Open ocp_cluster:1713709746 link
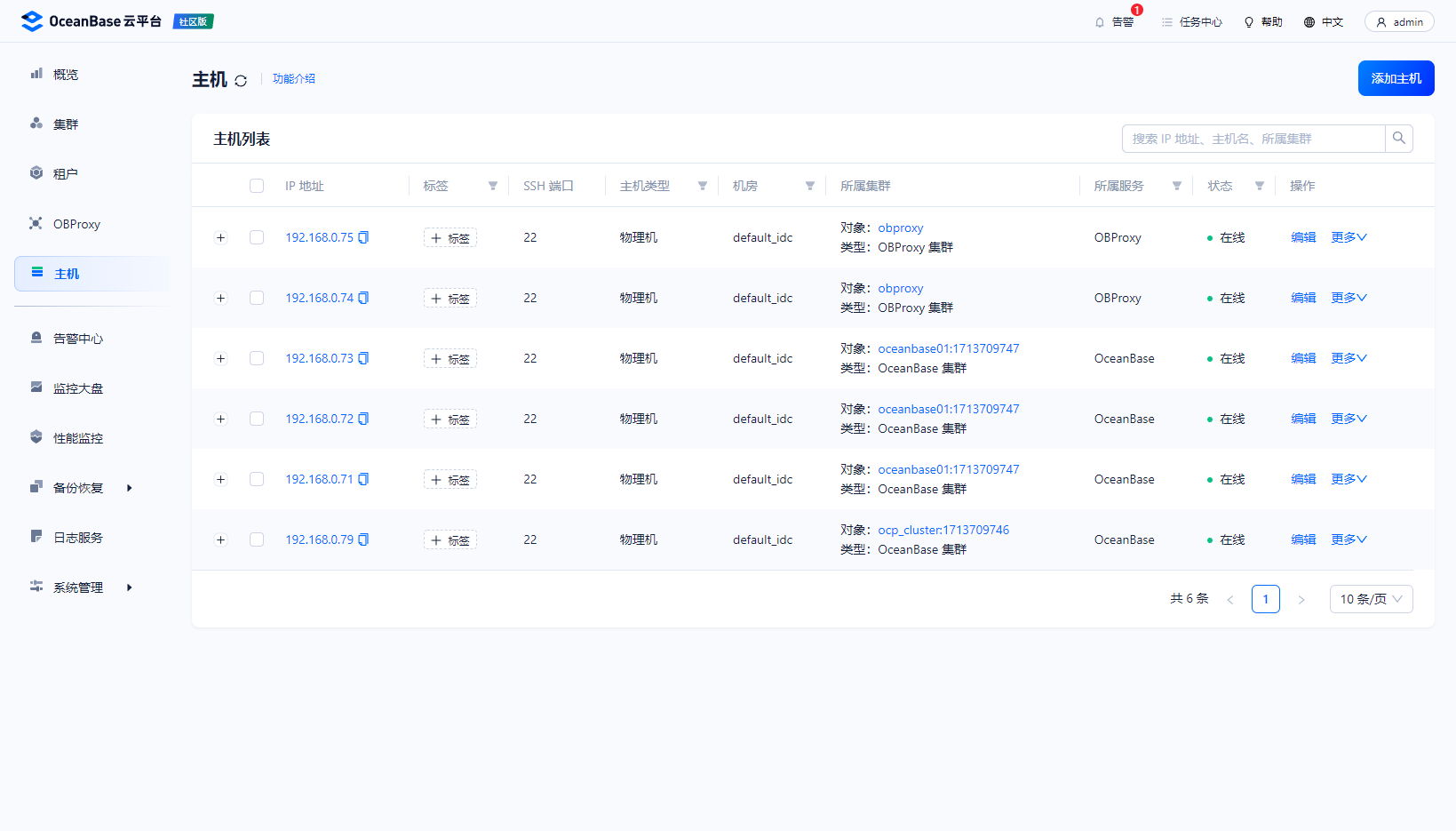Viewport: 1456px width, 831px height. [x=943, y=530]
